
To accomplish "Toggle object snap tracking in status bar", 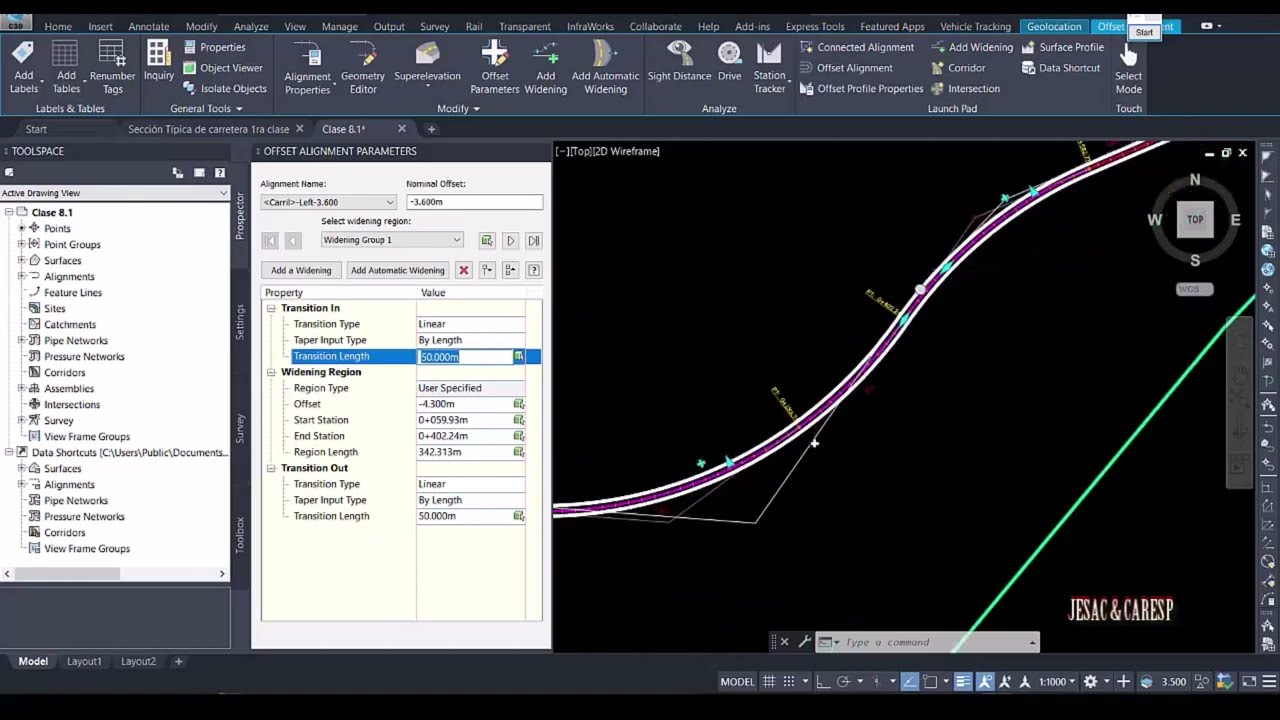I will pos(909,682).
